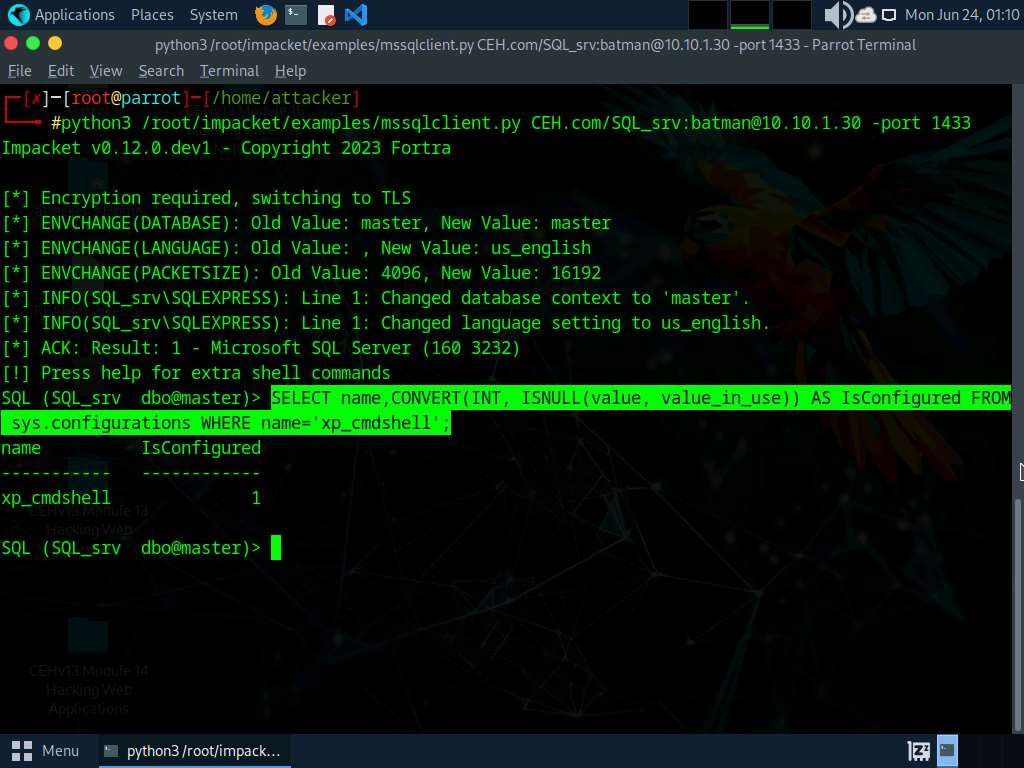1024x768 pixels.
Task: Open the volume control speaker icon
Action: click(x=837, y=15)
